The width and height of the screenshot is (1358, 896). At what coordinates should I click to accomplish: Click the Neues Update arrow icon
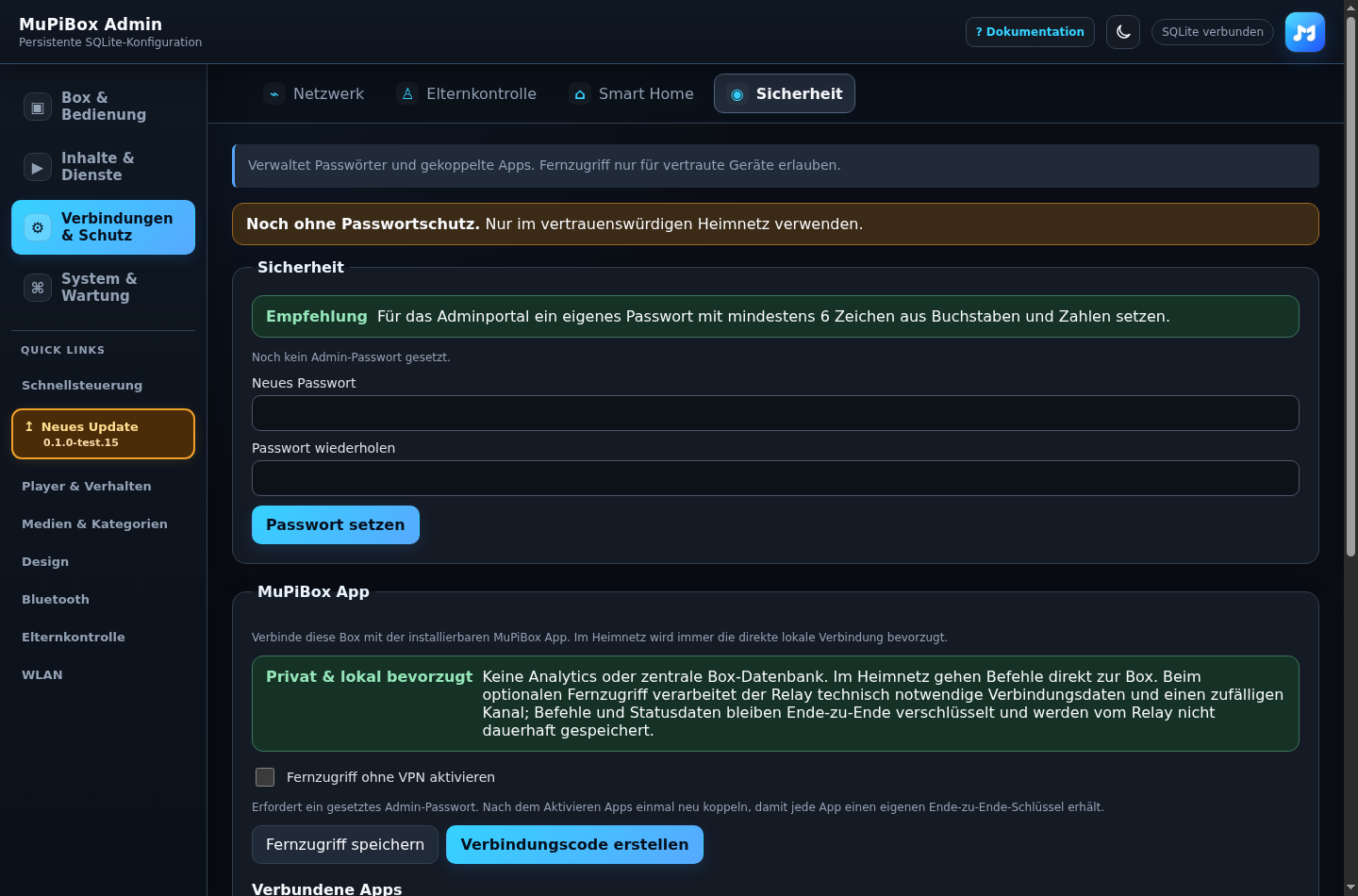click(x=29, y=426)
